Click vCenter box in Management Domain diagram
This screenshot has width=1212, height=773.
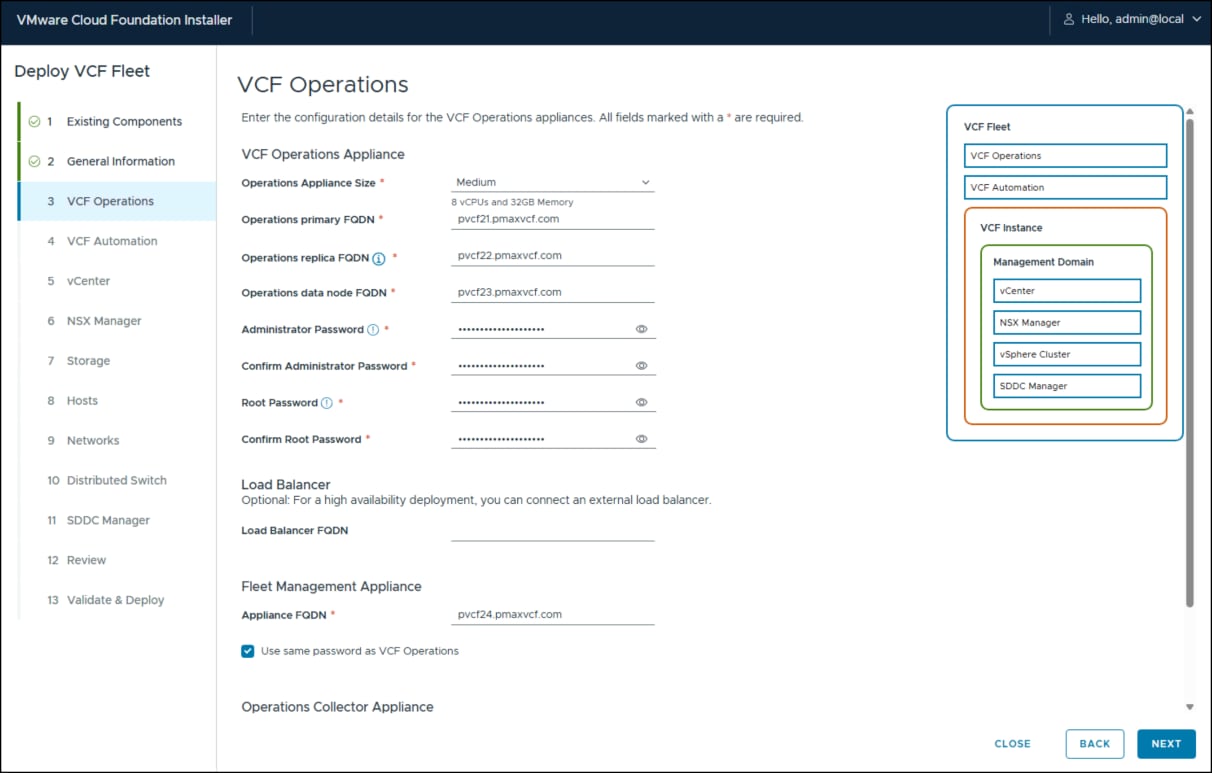[1067, 291]
